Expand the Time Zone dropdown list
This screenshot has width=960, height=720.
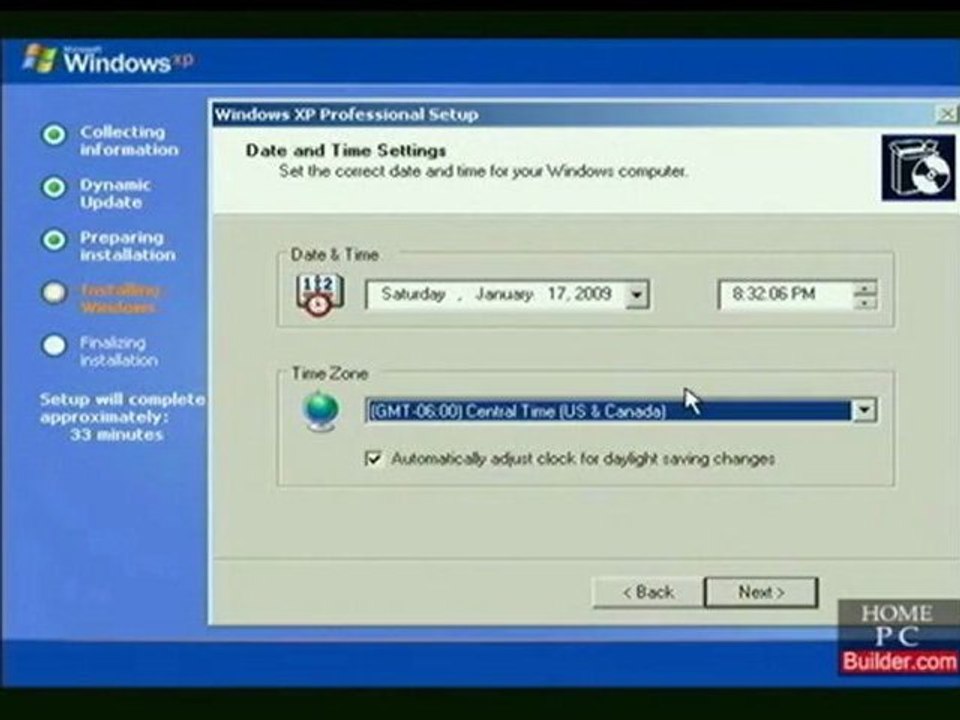click(864, 410)
